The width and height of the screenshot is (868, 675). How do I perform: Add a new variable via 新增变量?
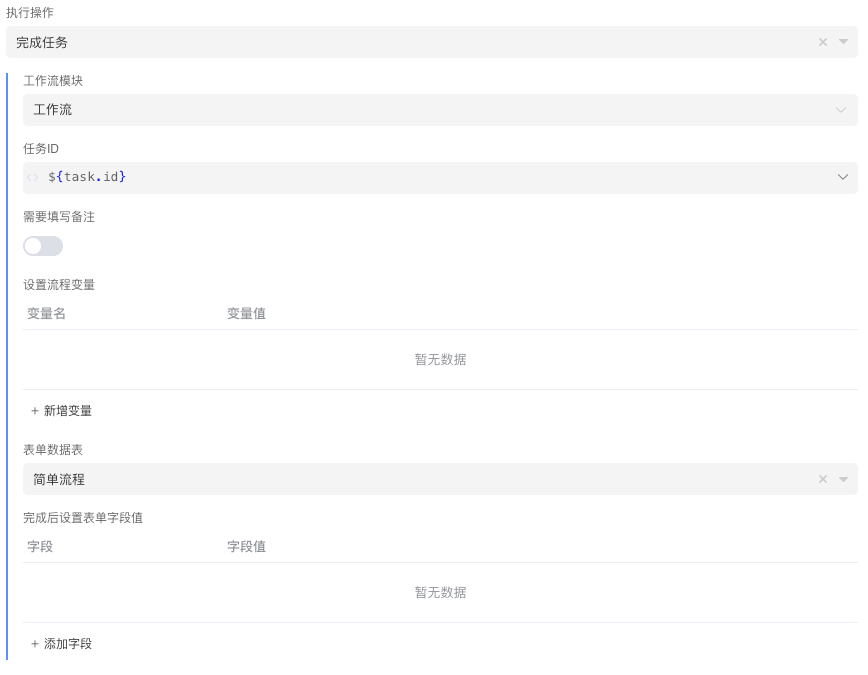point(62,411)
